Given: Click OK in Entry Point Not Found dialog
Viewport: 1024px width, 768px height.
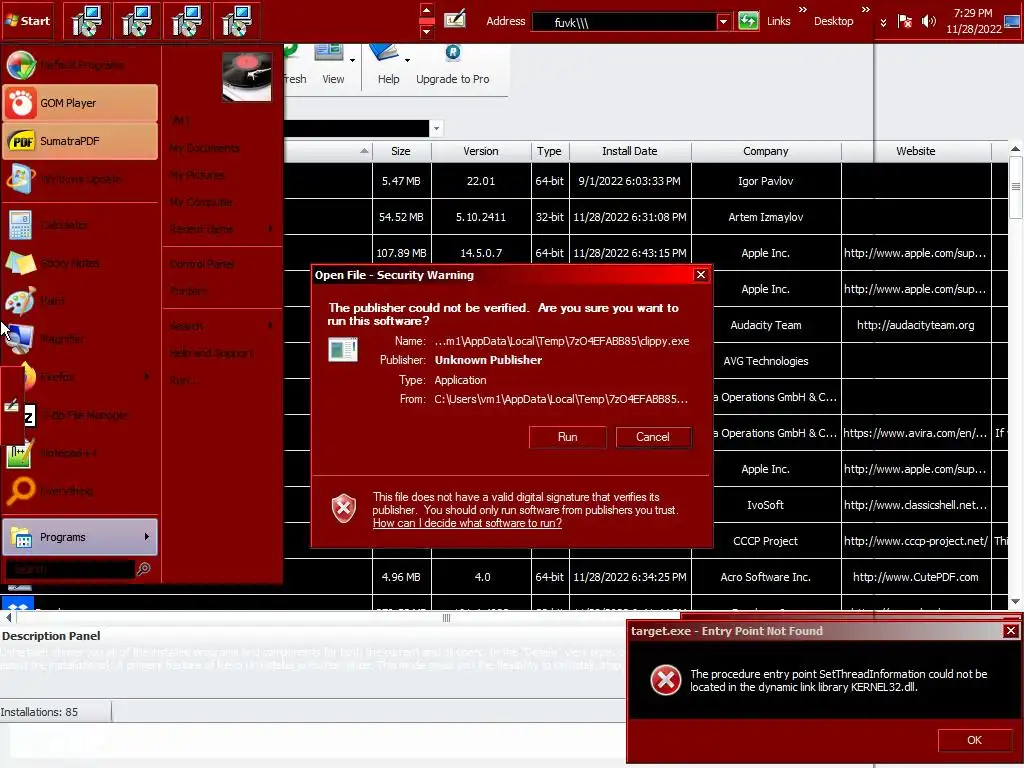Looking at the screenshot, I should pyautogui.click(x=974, y=740).
